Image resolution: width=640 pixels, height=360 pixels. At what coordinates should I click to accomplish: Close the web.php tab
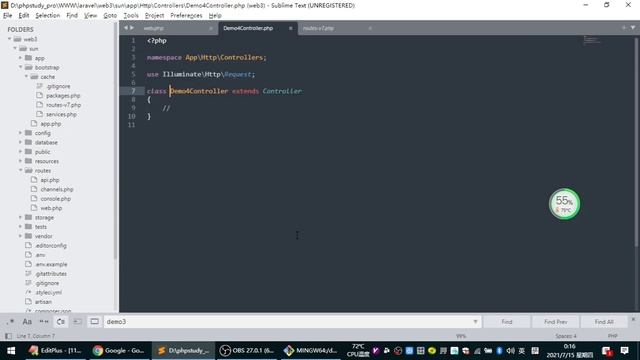(x=211, y=28)
